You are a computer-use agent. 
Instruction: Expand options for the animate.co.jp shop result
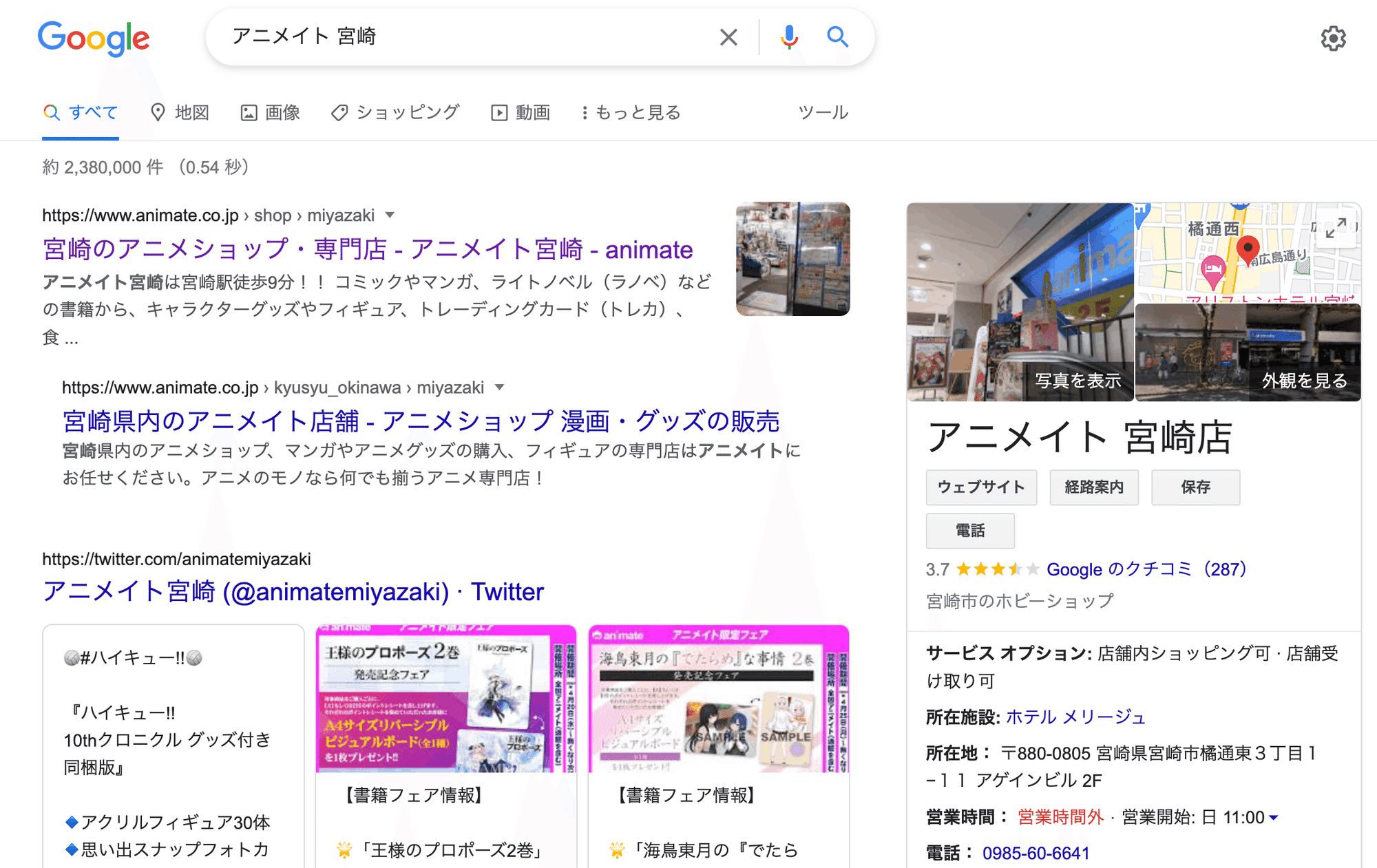(x=390, y=215)
